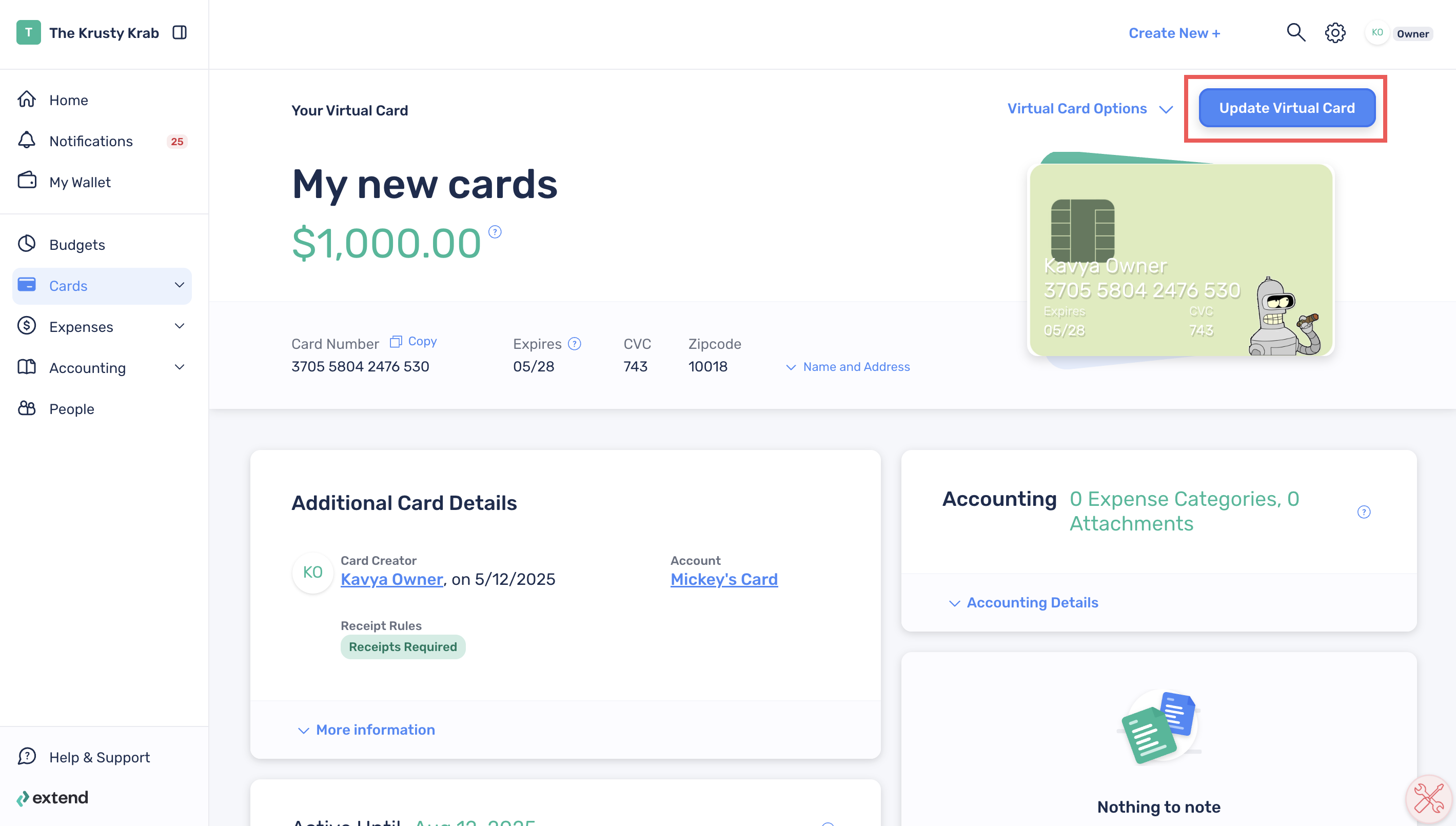Expand More information section
This screenshot has height=826, width=1456.
point(366,730)
